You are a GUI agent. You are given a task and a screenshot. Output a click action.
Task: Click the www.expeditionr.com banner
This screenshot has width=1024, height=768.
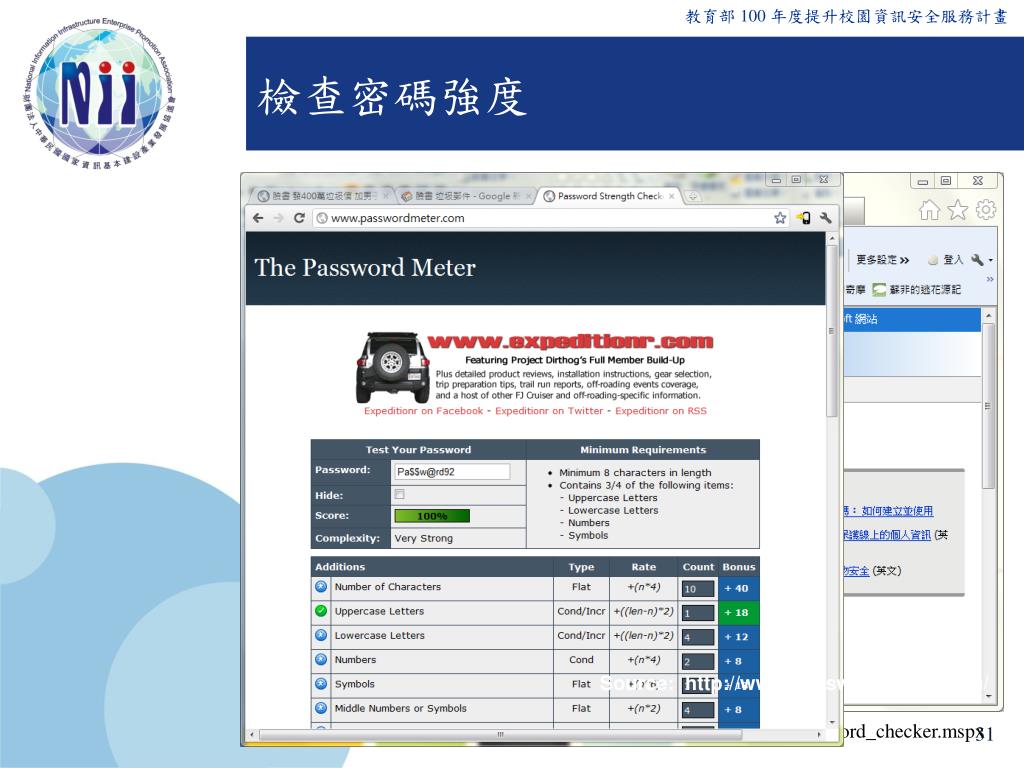[x=570, y=342]
